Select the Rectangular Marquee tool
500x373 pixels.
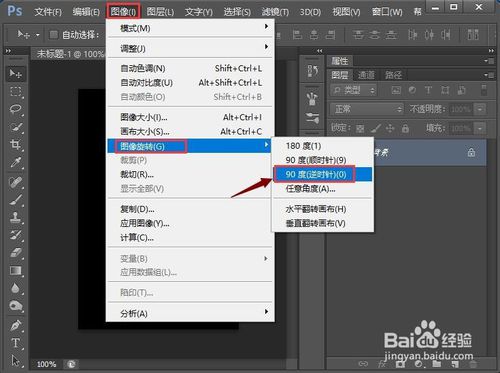point(15,91)
